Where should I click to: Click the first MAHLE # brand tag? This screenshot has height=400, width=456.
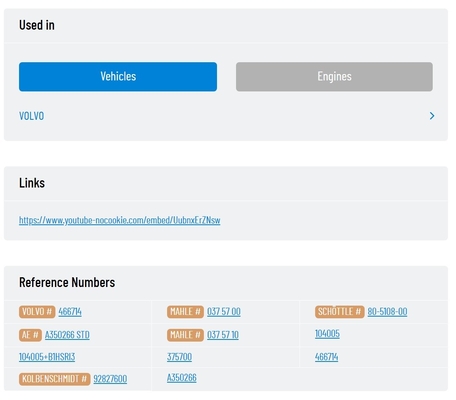pyautogui.click(x=185, y=312)
